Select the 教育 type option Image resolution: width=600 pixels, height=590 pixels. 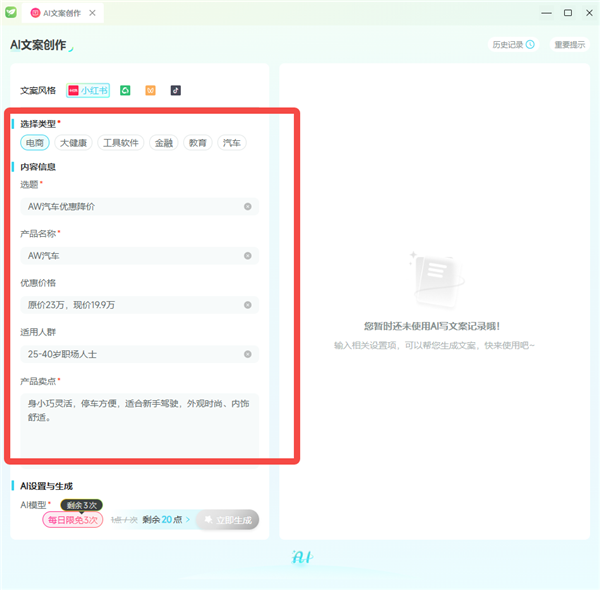(198, 143)
